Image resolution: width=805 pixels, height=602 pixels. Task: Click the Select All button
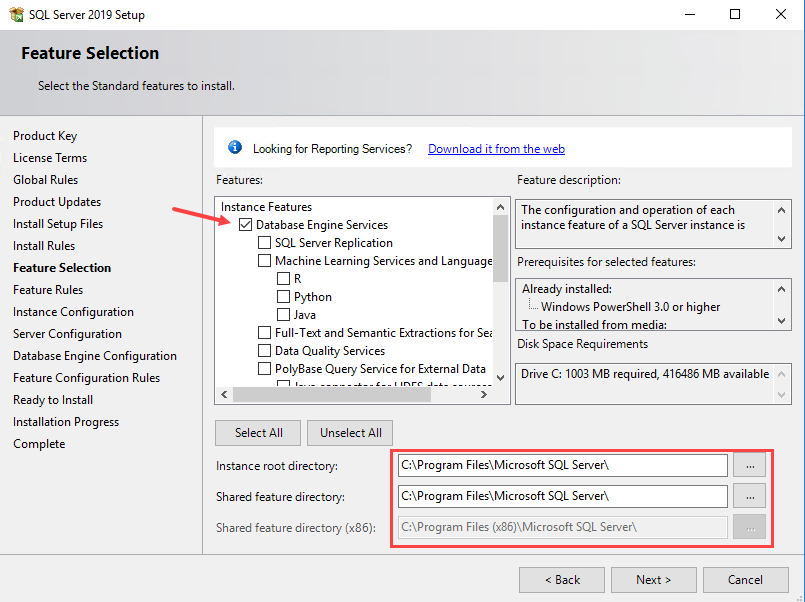click(258, 433)
